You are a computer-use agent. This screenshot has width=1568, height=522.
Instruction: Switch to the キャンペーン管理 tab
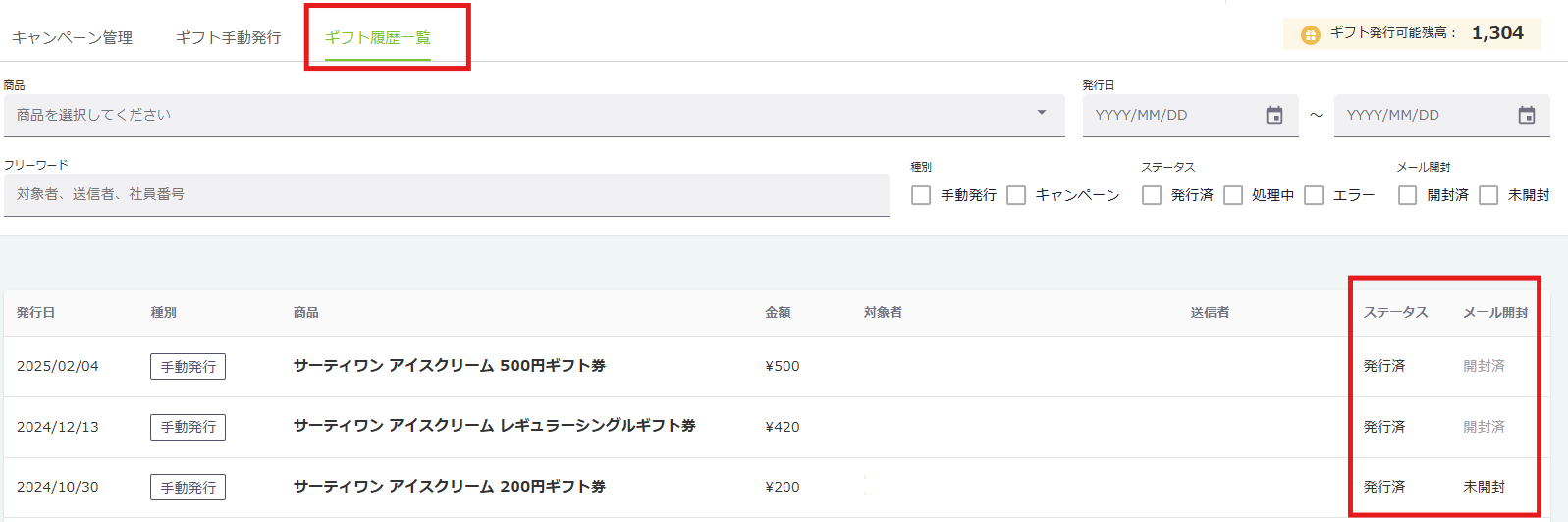coord(73,38)
